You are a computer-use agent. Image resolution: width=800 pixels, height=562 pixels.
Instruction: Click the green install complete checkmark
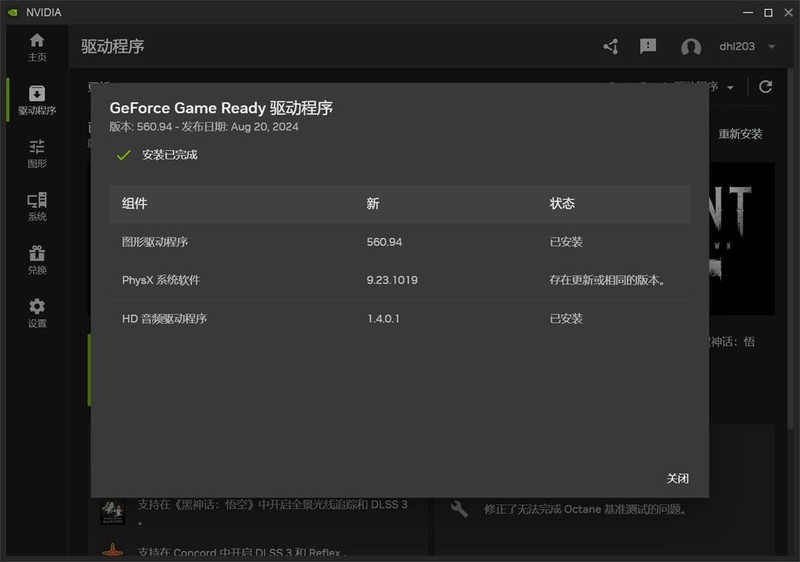coord(123,155)
